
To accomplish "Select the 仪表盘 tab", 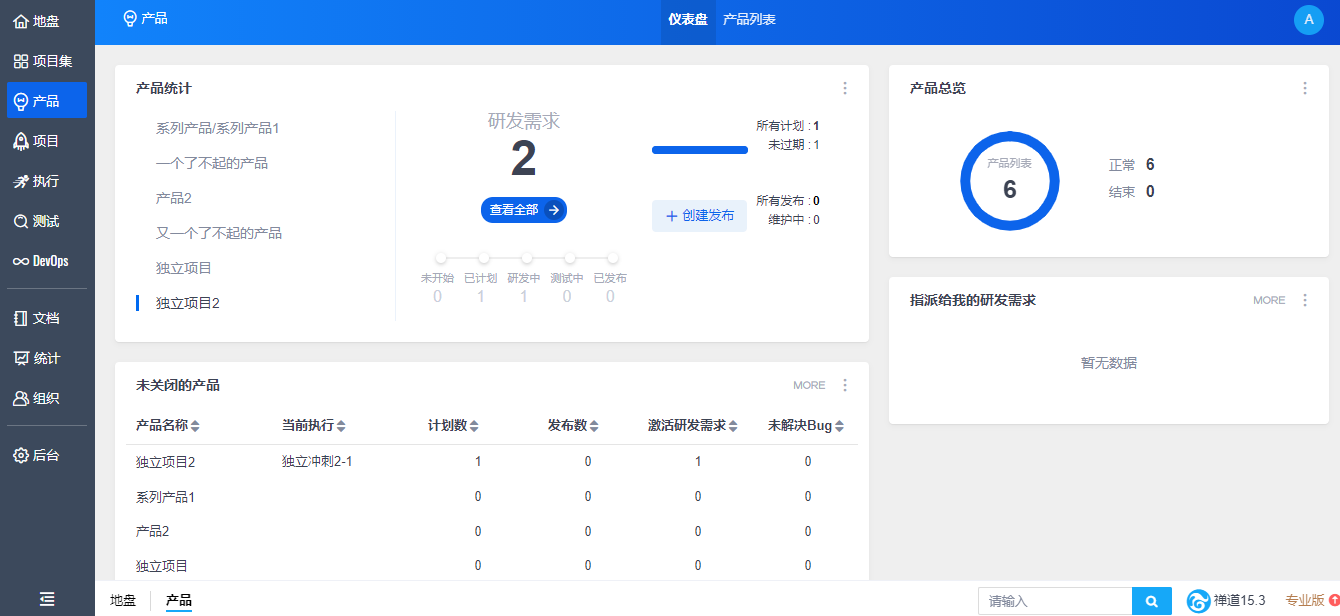I will 688,19.
